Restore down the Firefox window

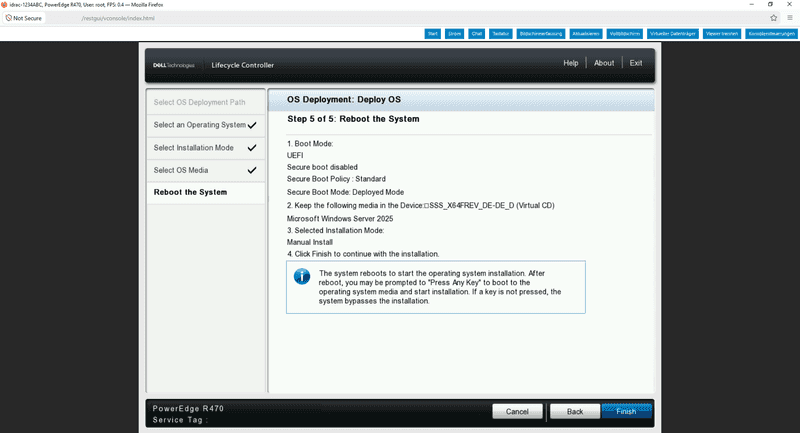pos(770,4)
